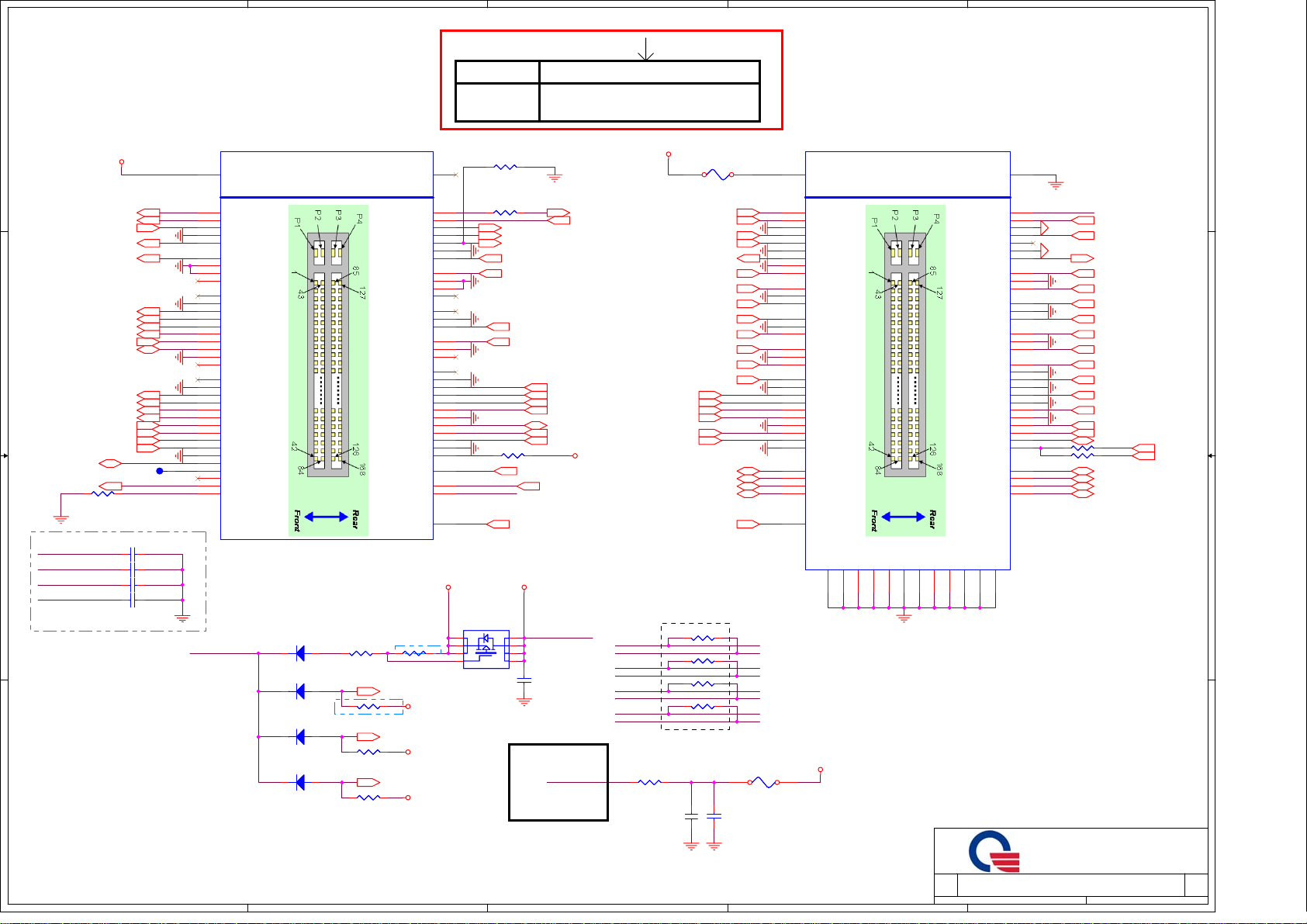The image size is (1307, 924).
Task: Click the resistor wired to ground above the left connector
Action: (505, 167)
